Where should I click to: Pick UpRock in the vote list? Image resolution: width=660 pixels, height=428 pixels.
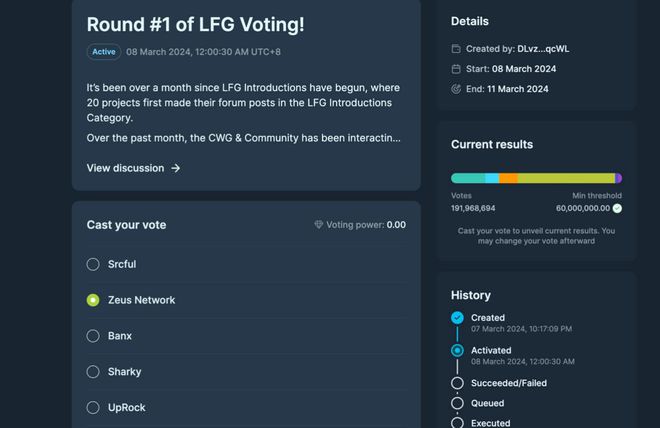(x=93, y=408)
